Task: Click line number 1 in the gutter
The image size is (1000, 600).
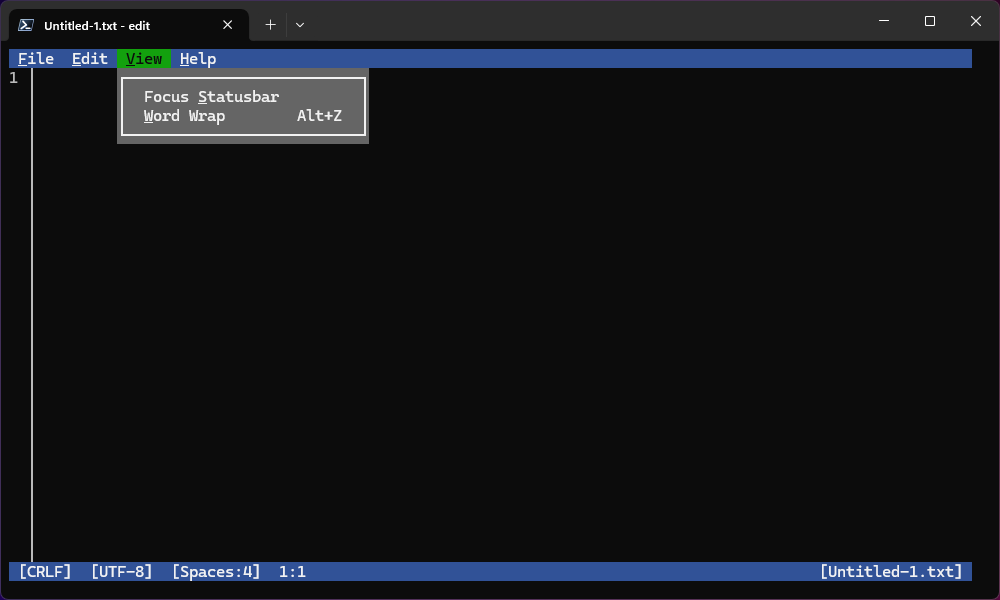Action: tap(13, 78)
